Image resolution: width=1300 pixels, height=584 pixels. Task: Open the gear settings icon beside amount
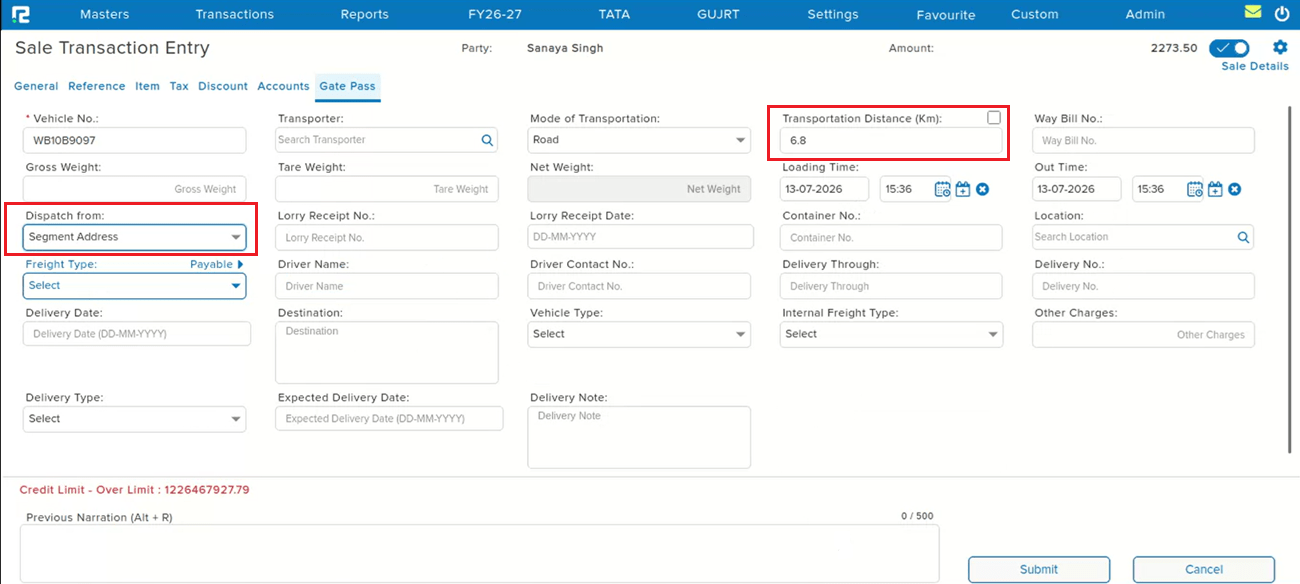pyautogui.click(x=1280, y=47)
